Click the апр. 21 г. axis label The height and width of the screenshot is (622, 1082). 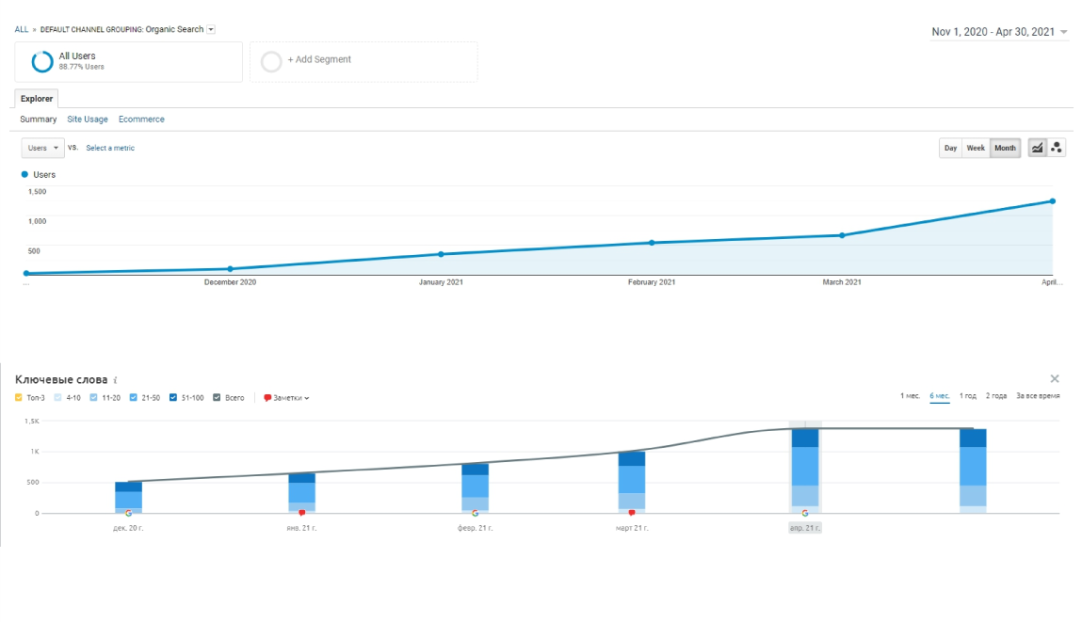[805, 528]
